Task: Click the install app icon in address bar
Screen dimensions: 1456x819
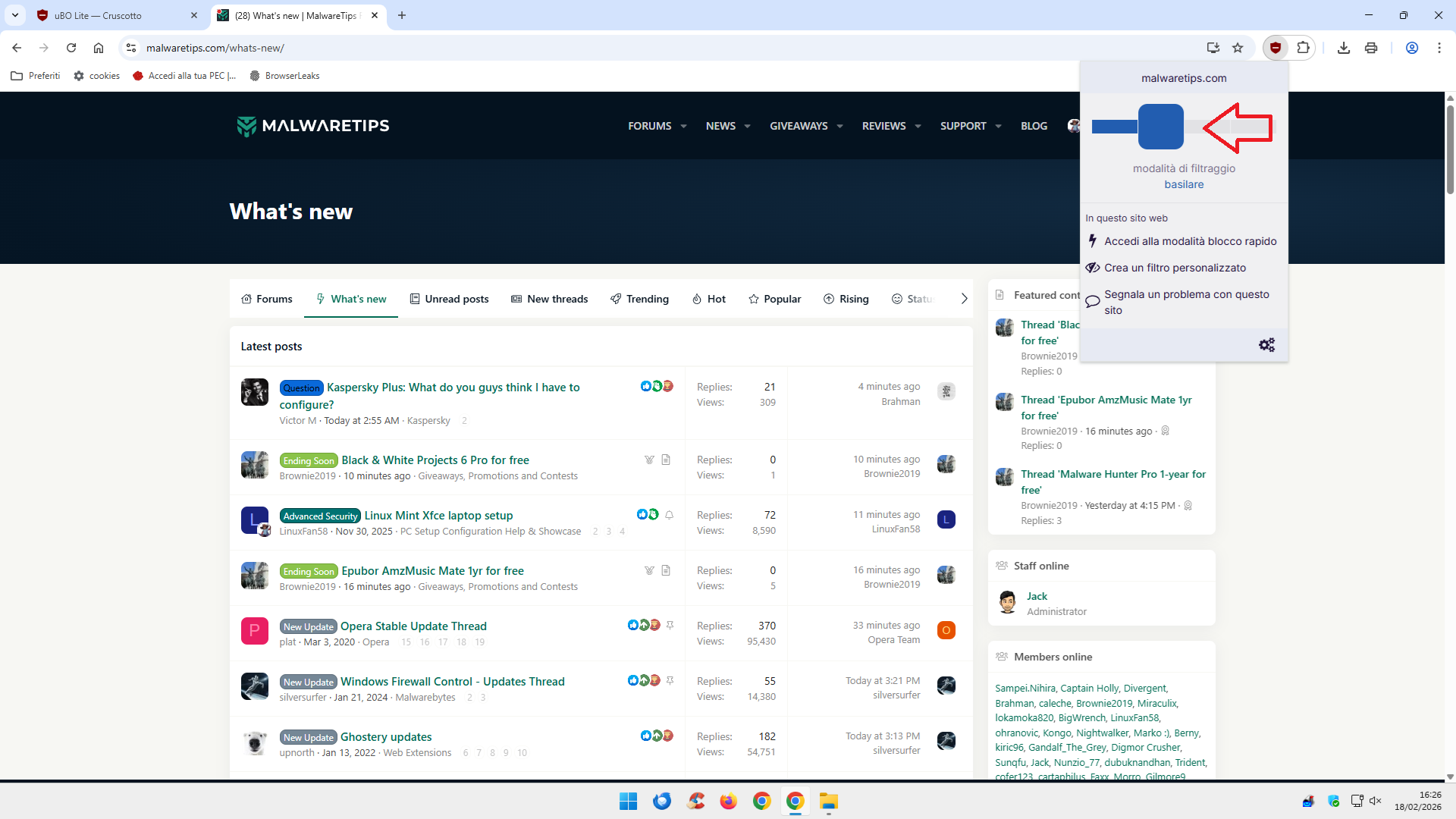Action: (1213, 48)
